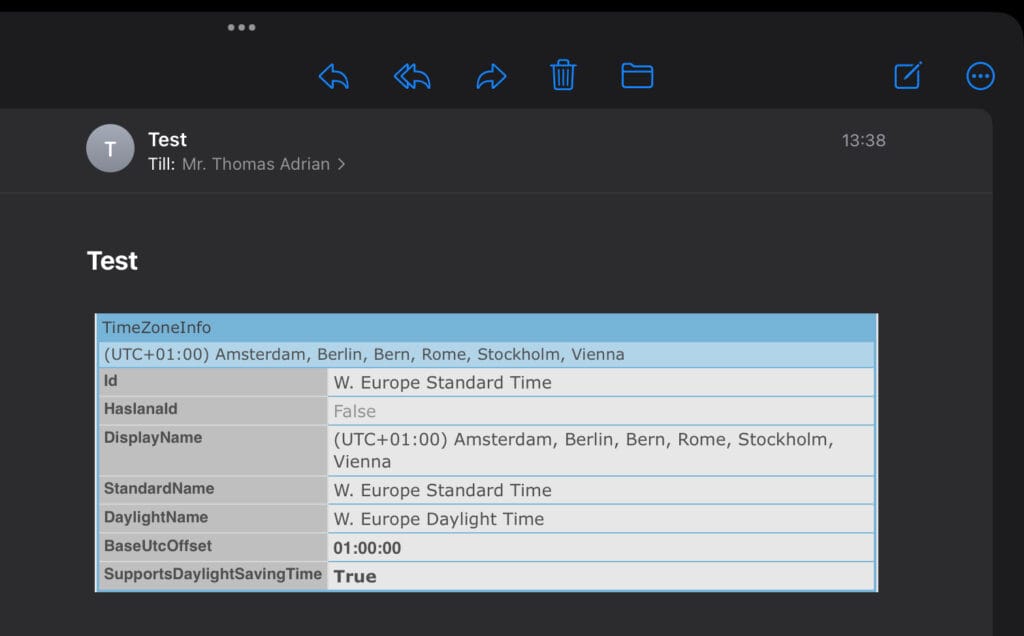Tap the SupportsDaylightSavingTime label cell
Image resolution: width=1024 pixels, height=636 pixels.
[x=212, y=575]
